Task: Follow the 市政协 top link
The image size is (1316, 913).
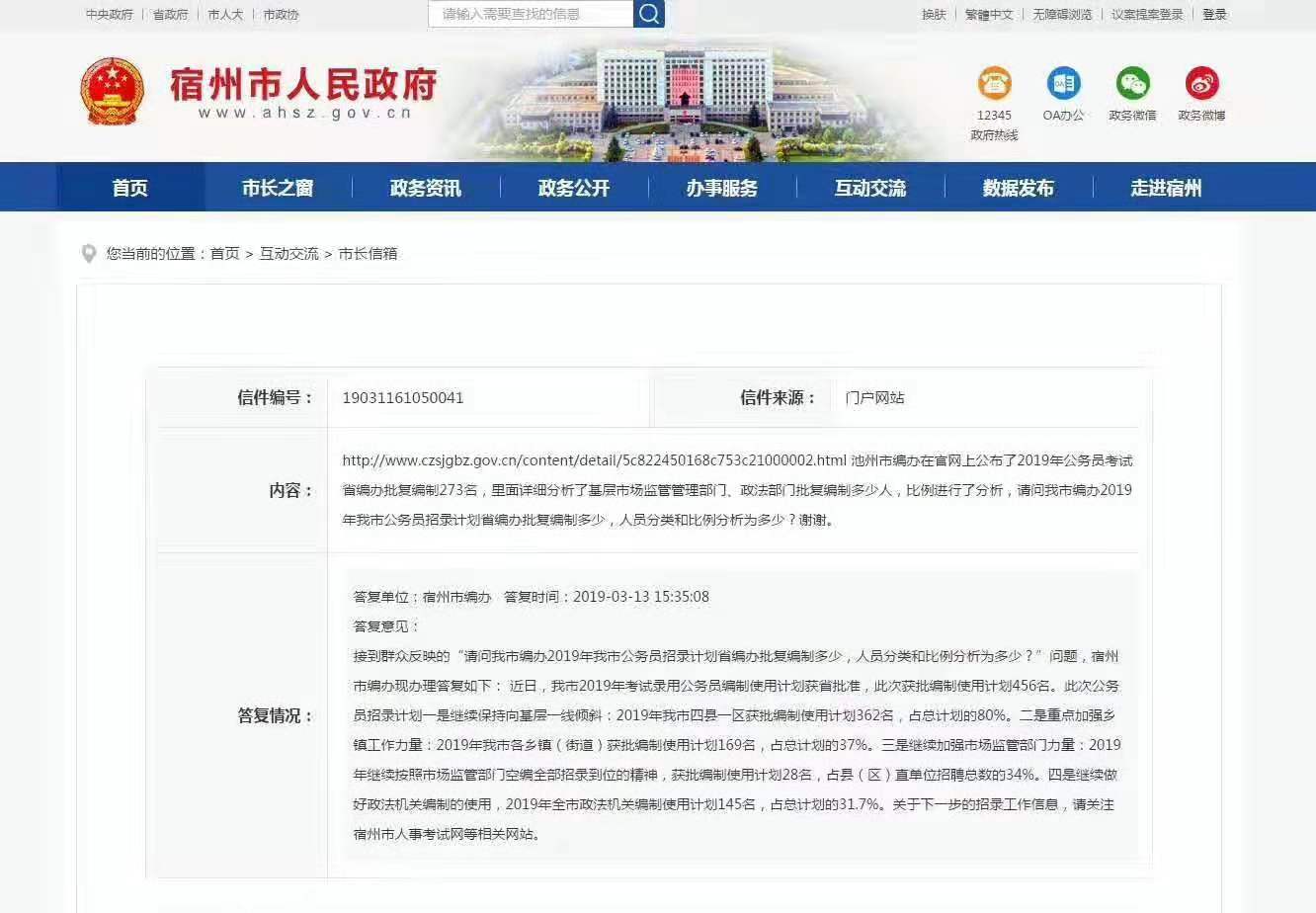Action: (x=281, y=15)
